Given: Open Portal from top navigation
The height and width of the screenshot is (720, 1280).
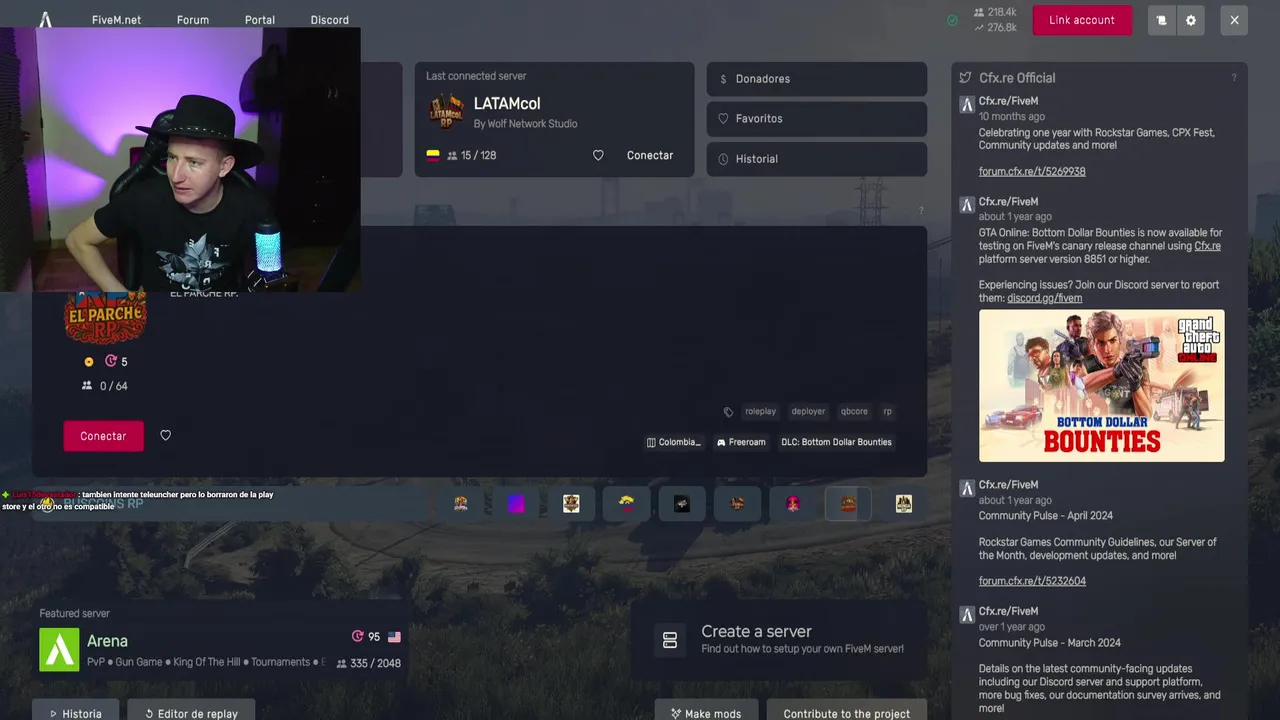Looking at the screenshot, I should pyautogui.click(x=260, y=20).
